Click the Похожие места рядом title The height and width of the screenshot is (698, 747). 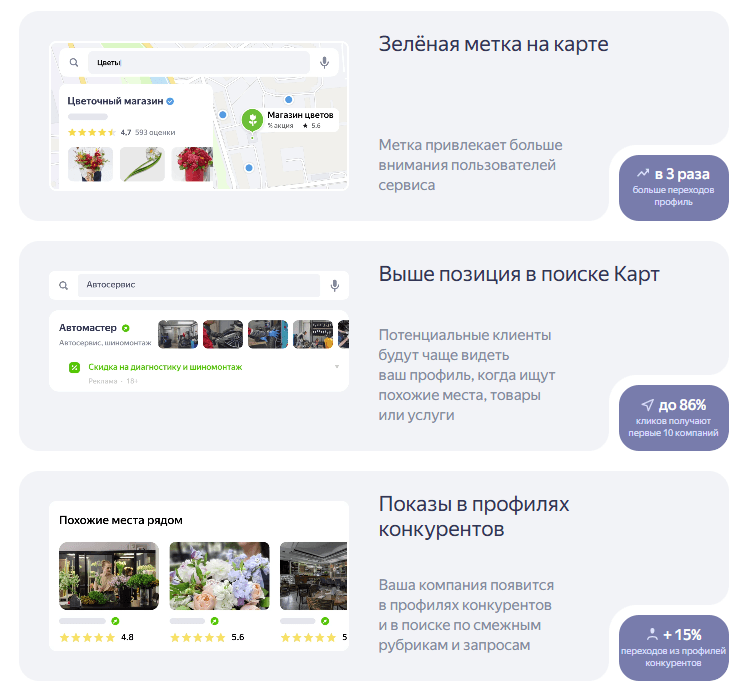tap(121, 520)
